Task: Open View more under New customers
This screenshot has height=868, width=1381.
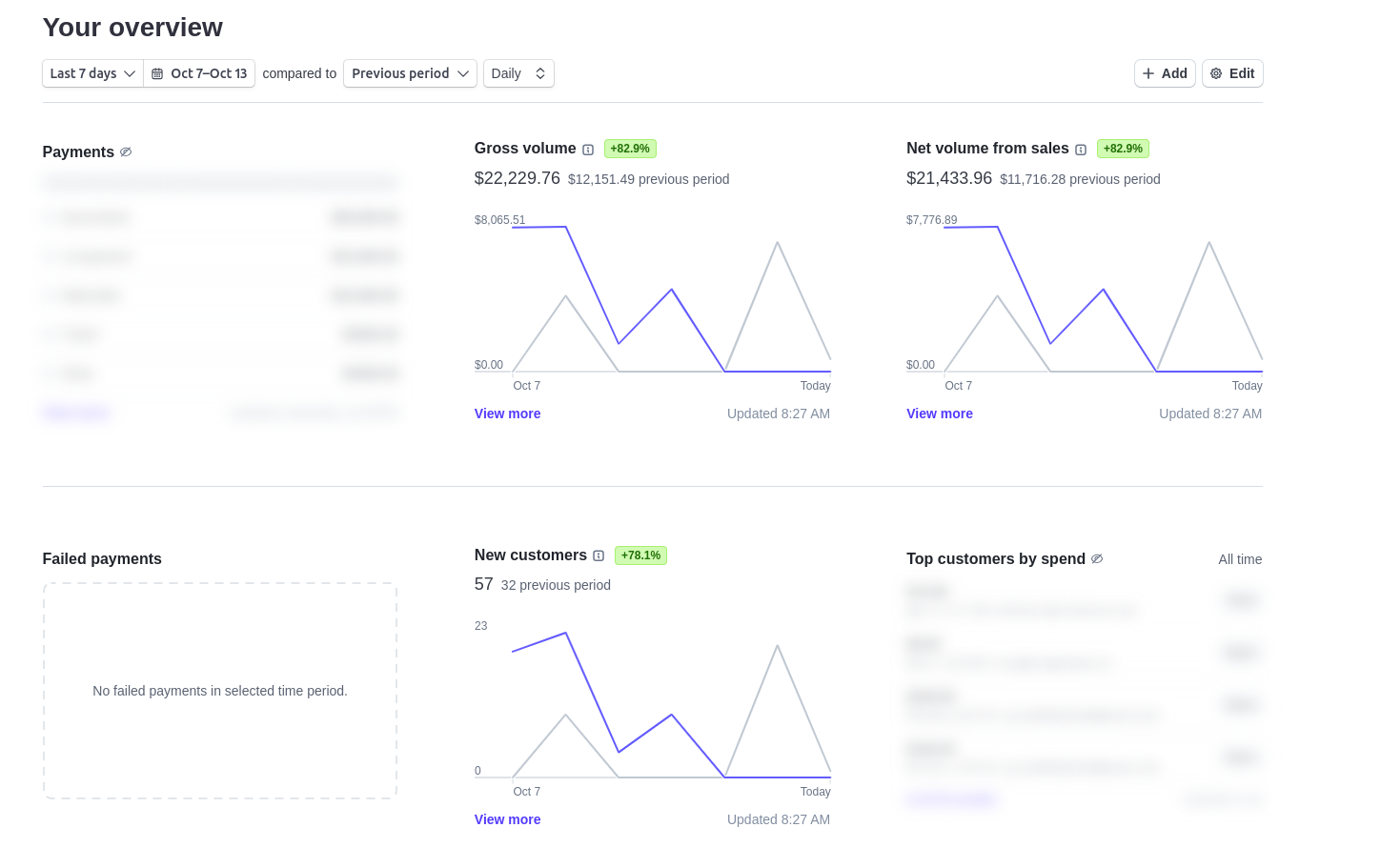Action: pyautogui.click(x=507, y=819)
